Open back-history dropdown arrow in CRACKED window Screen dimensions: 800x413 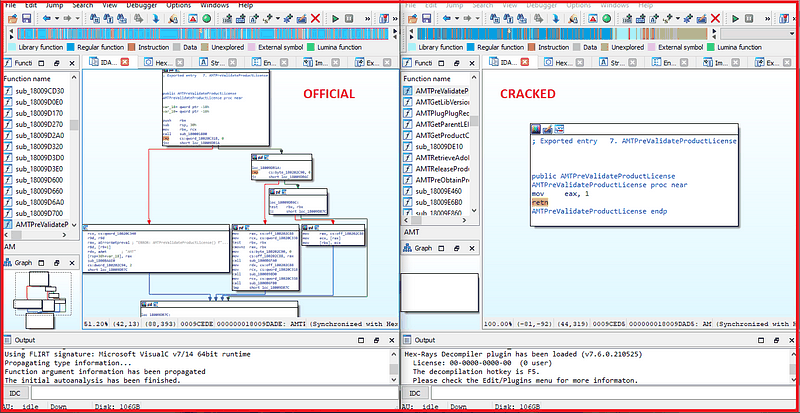point(457,19)
